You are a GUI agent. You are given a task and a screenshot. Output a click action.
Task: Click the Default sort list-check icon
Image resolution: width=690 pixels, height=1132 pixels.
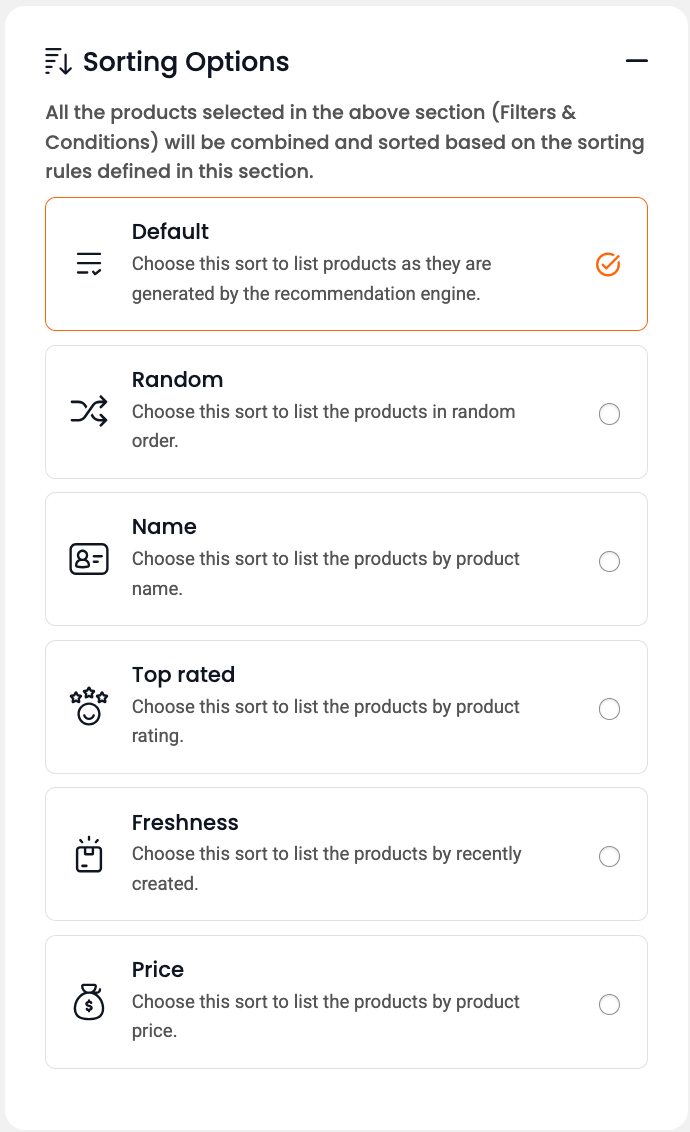click(89, 265)
